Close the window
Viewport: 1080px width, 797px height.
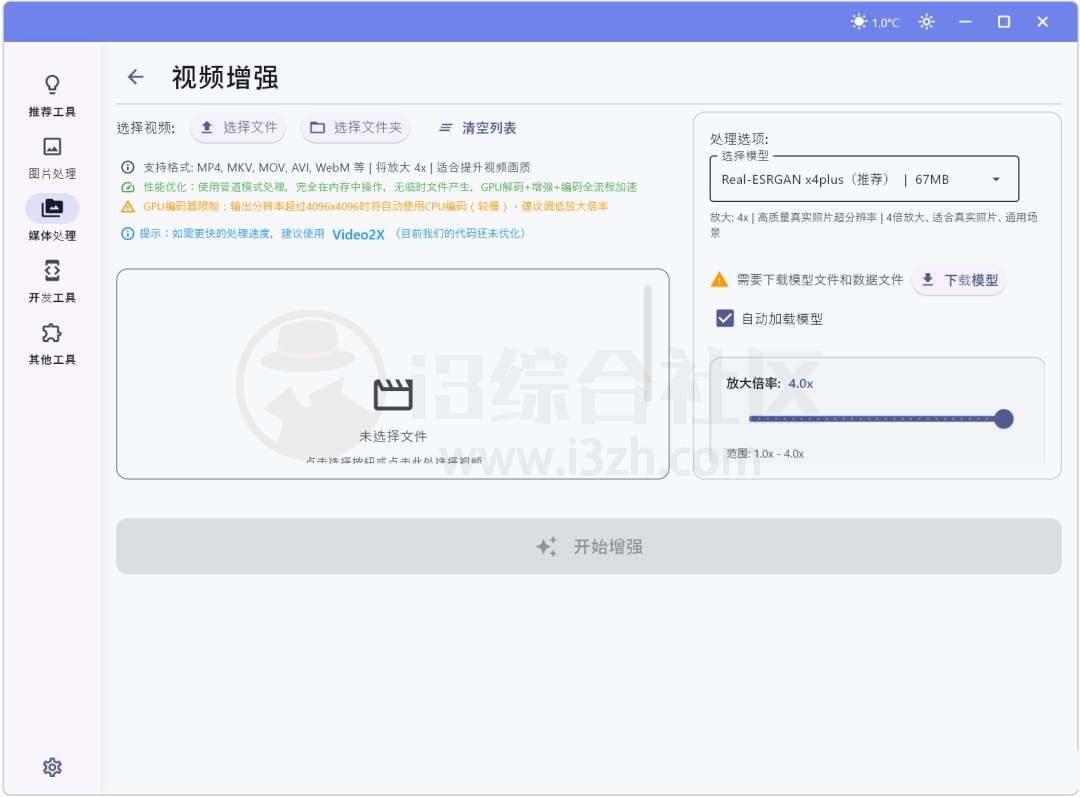point(1042,22)
